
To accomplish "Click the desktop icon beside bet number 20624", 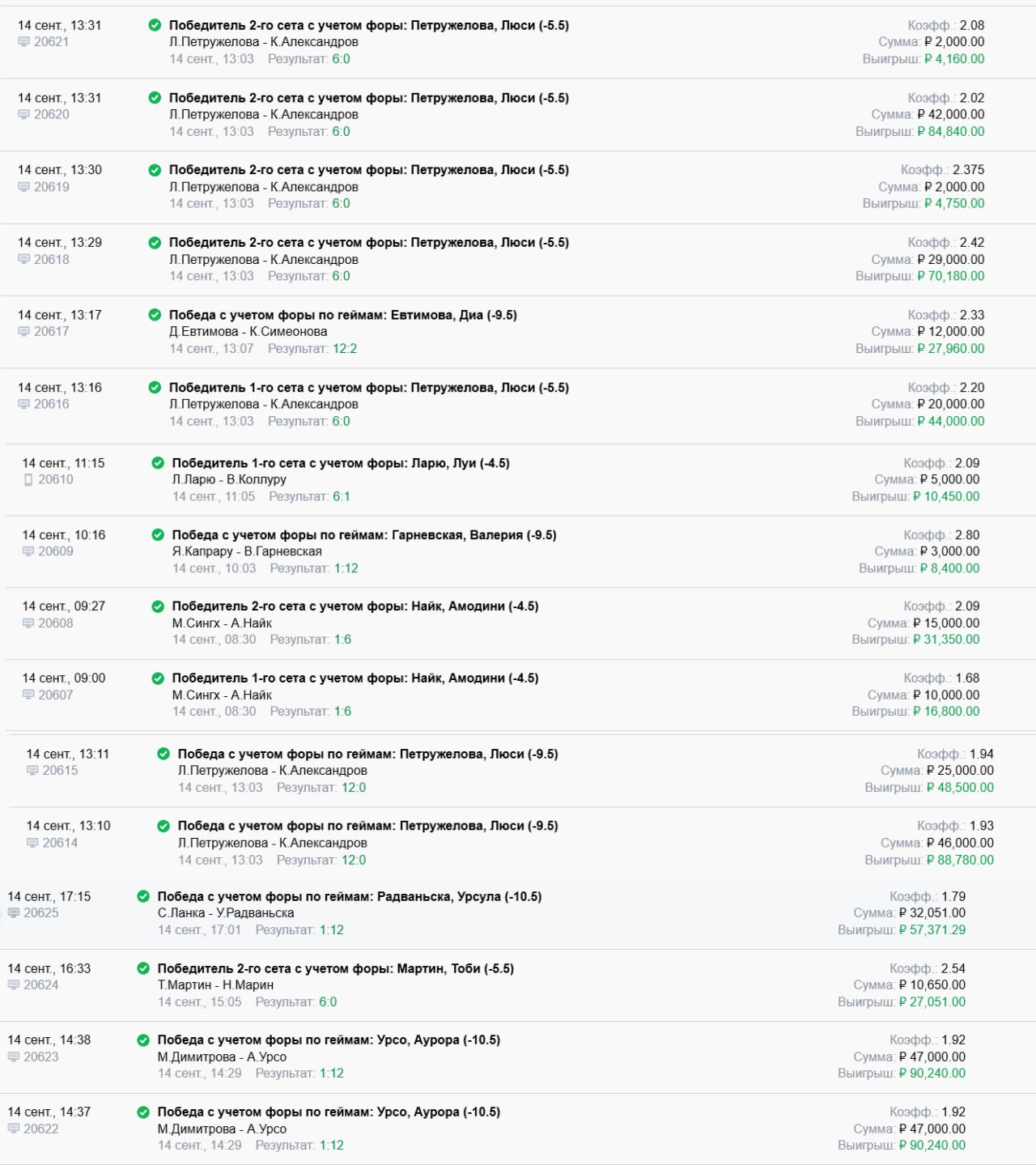I will pyautogui.click(x=14, y=985).
